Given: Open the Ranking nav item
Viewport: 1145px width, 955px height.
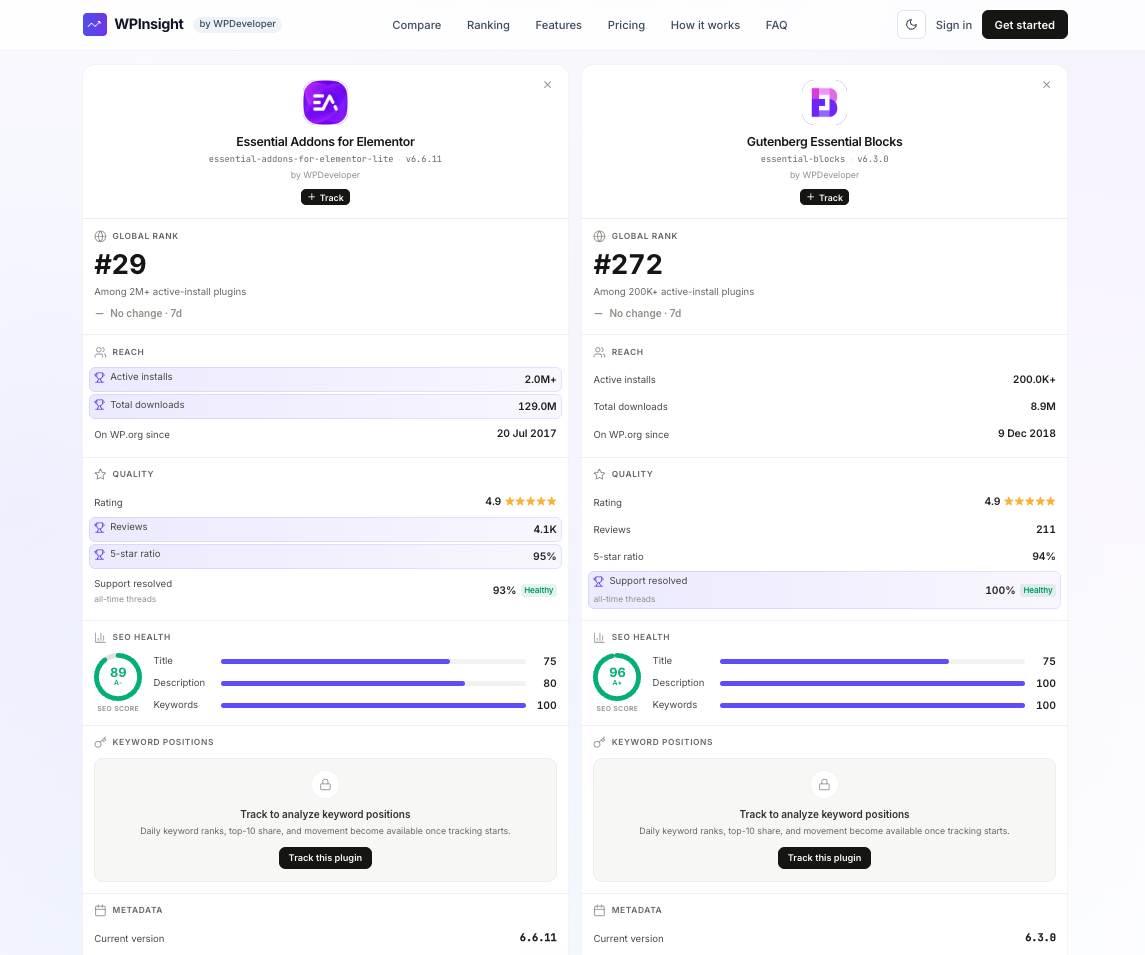Looking at the screenshot, I should 488,25.
